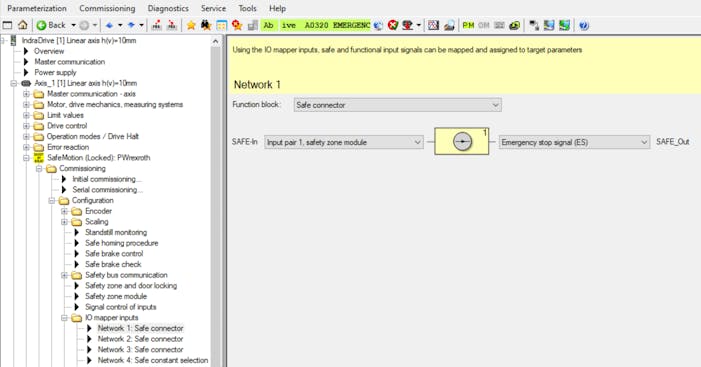Screen dimensions: 701x367
Task: Click the yellow safe connector block symbol
Action: pyautogui.click(x=461, y=141)
